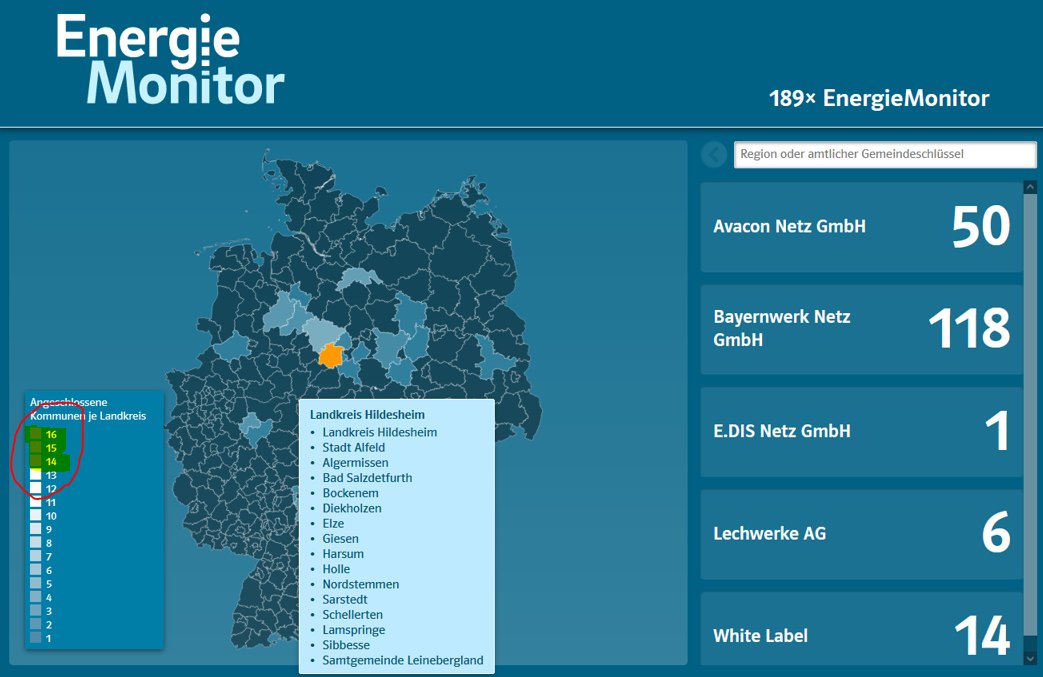The height and width of the screenshot is (677, 1043).
Task: Choose the Lechwerke AG card
Action: 861,534
